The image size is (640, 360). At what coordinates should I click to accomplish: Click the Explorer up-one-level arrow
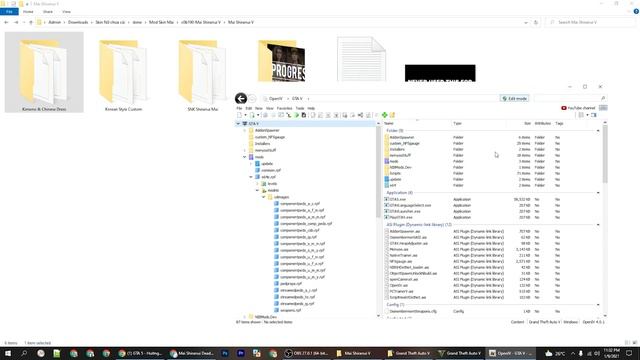click(x=31, y=22)
